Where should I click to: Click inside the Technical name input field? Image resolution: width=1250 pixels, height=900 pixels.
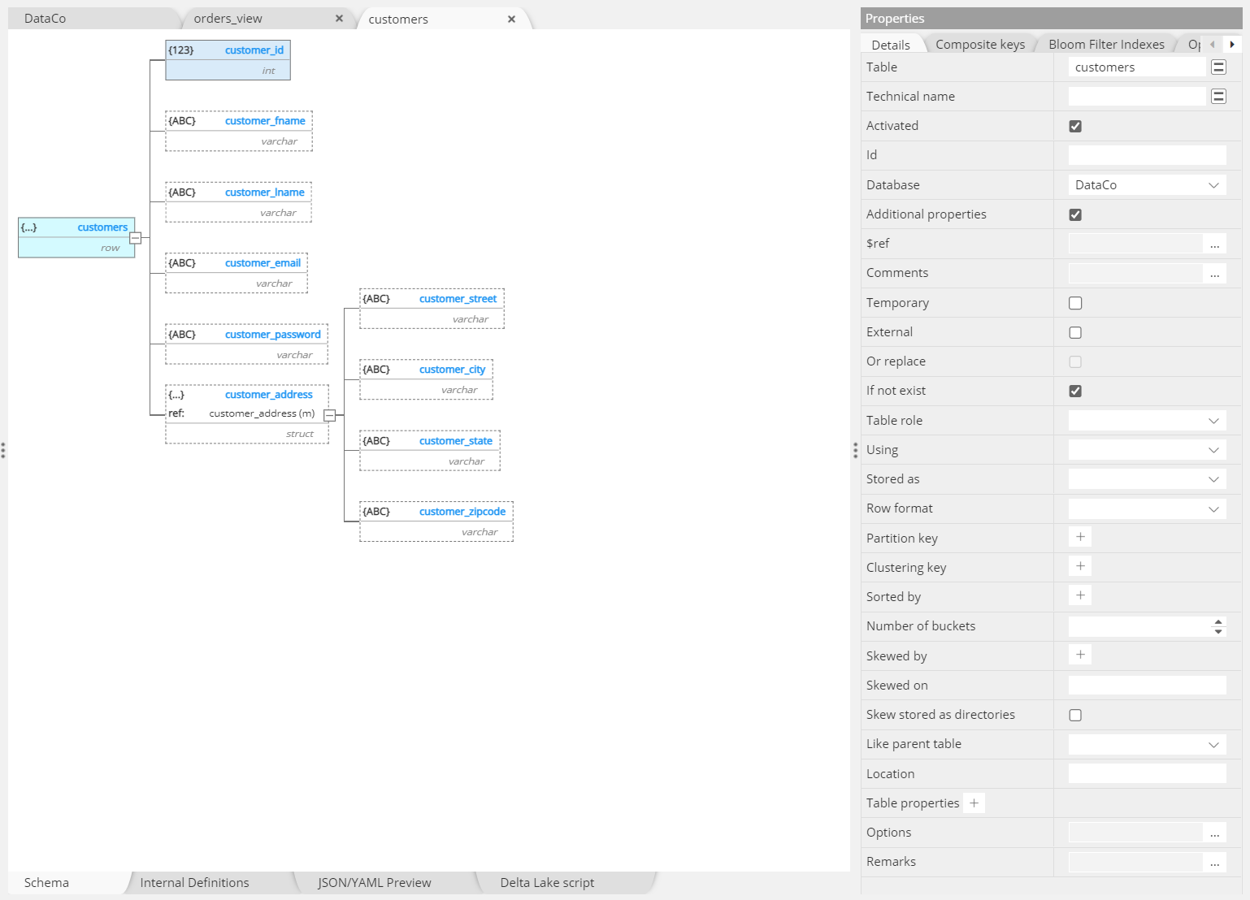point(1135,96)
